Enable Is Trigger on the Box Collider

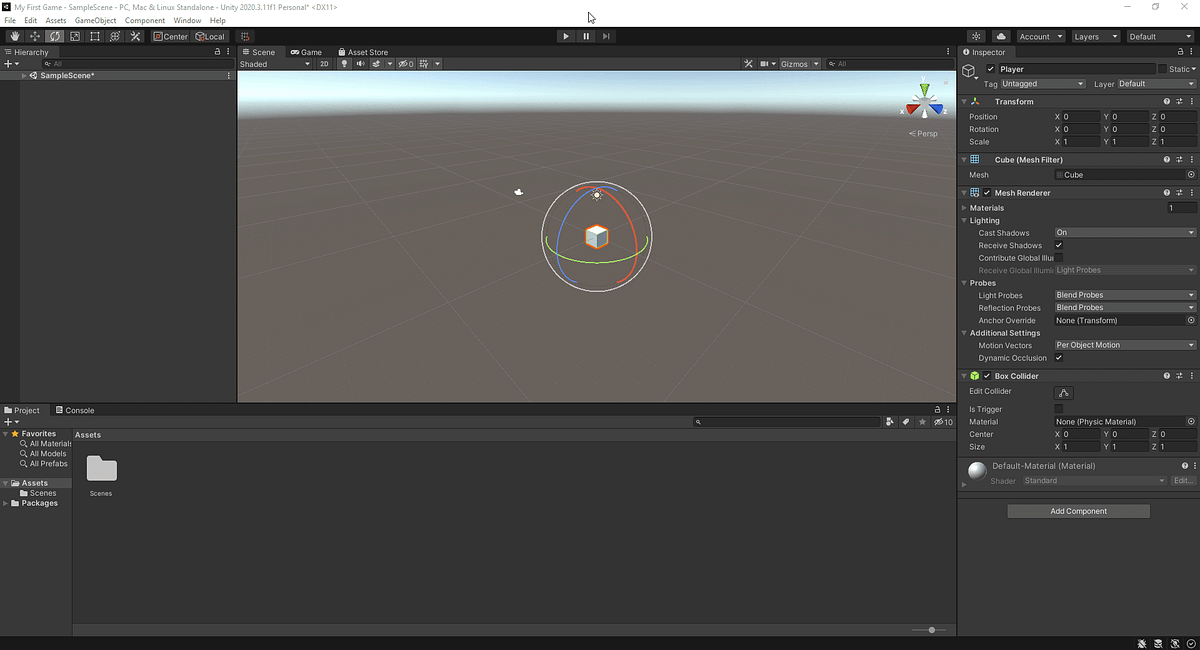pyautogui.click(x=1058, y=408)
